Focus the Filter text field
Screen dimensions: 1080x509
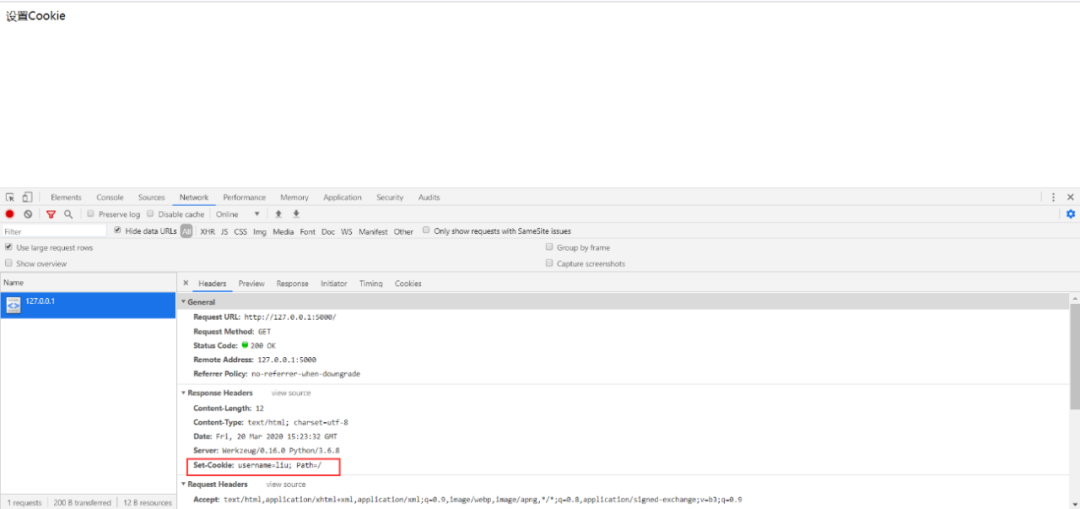pyautogui.click(x=54, y=231)
